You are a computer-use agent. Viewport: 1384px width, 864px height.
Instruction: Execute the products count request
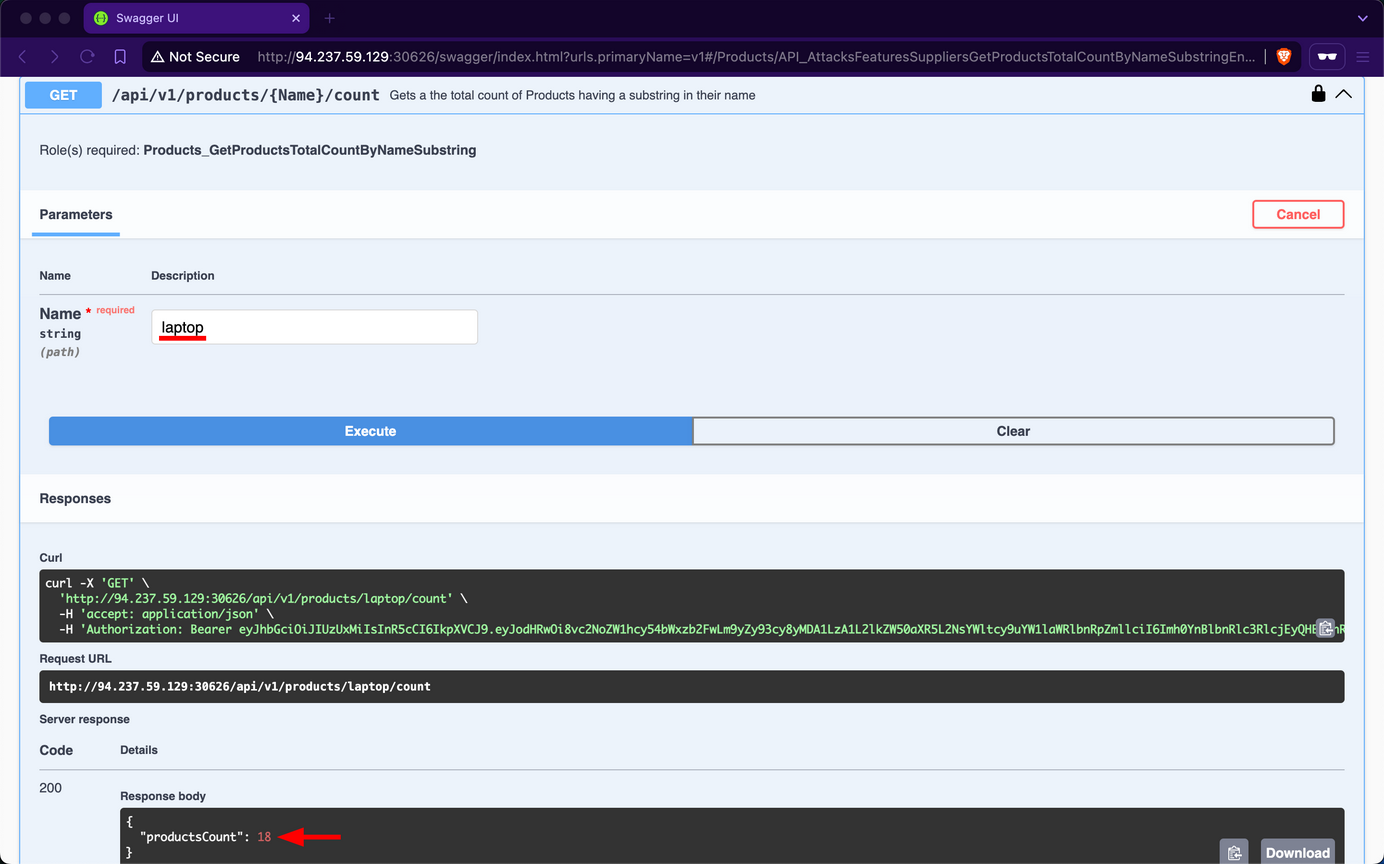[x=370, y=431]
